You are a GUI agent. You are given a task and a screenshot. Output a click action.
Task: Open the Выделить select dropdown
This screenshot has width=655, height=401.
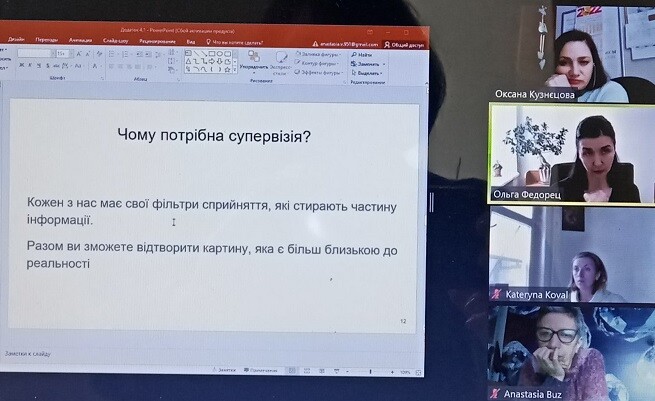pos(367,73)
